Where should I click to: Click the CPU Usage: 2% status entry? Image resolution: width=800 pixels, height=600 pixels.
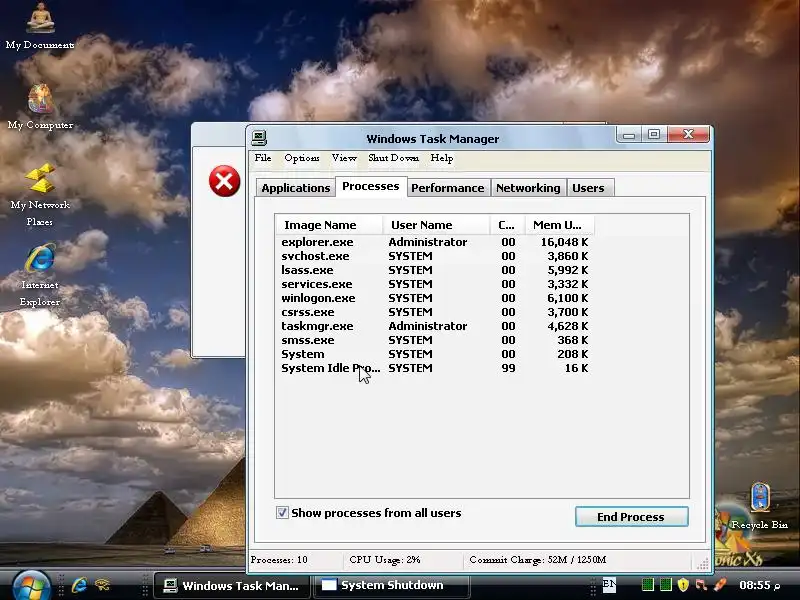point(385,560)
